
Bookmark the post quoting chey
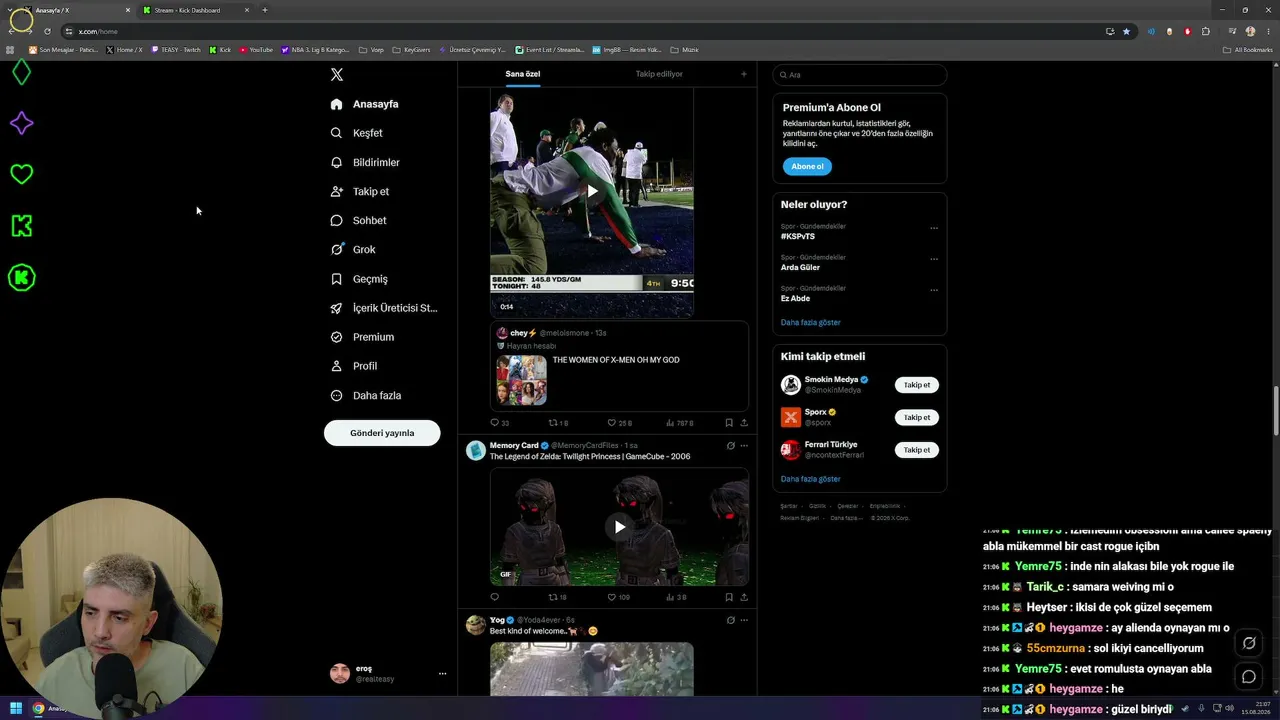(x=729, y=423)
